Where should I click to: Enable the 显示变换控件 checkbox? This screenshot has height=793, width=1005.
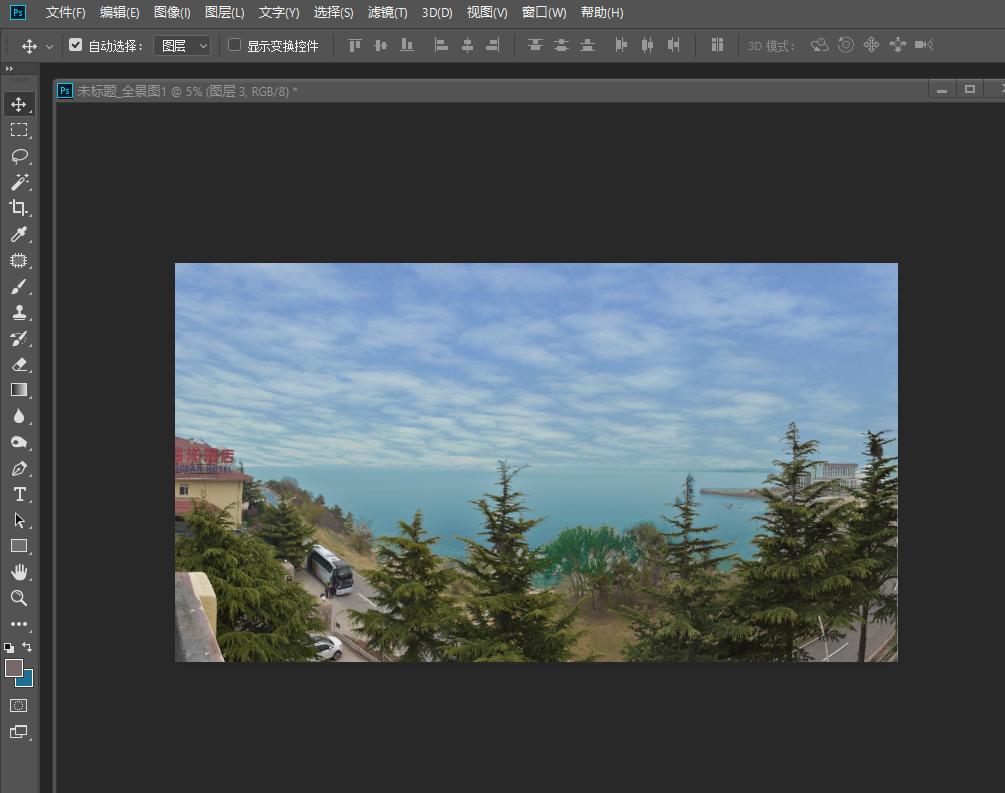click(235, 45)
